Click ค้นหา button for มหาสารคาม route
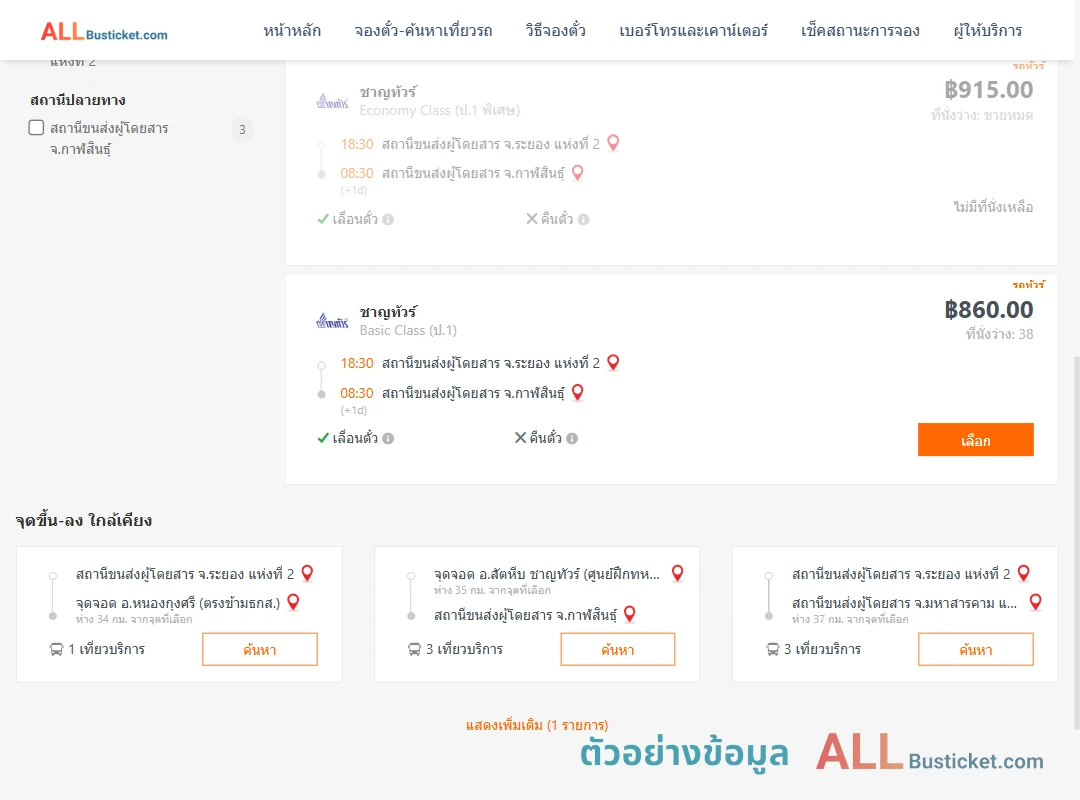 (x=975, y=649)
